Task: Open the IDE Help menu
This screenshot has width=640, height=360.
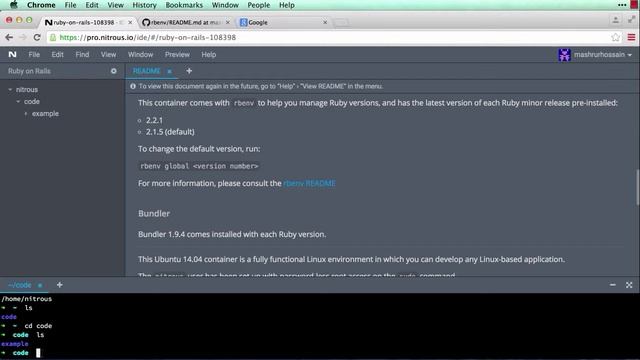Action: (209, 55)
